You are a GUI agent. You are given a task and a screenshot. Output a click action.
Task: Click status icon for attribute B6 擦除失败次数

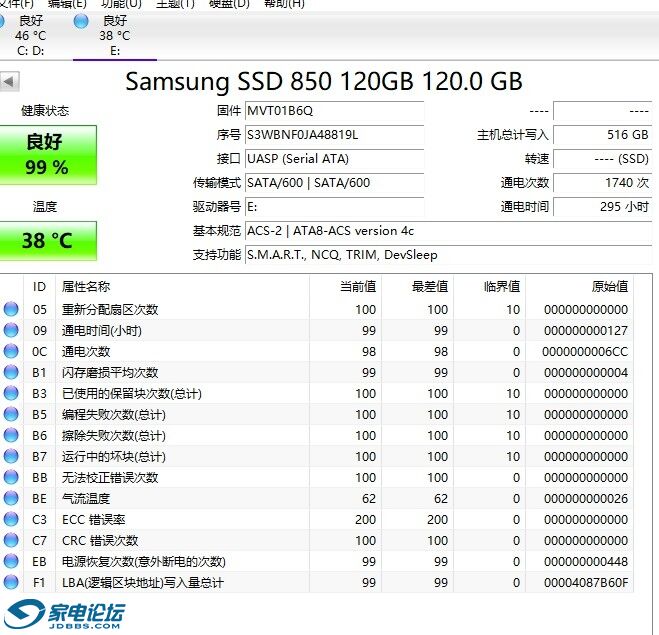tap(11, 435)
